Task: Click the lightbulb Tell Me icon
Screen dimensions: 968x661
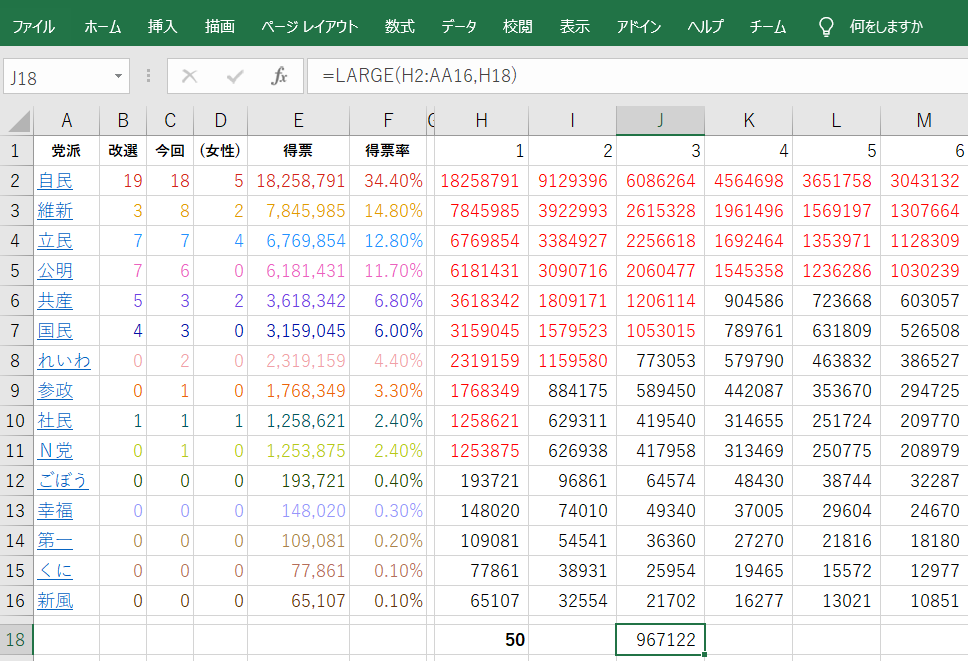Action: pyautogui.click(x=826, y=27)
